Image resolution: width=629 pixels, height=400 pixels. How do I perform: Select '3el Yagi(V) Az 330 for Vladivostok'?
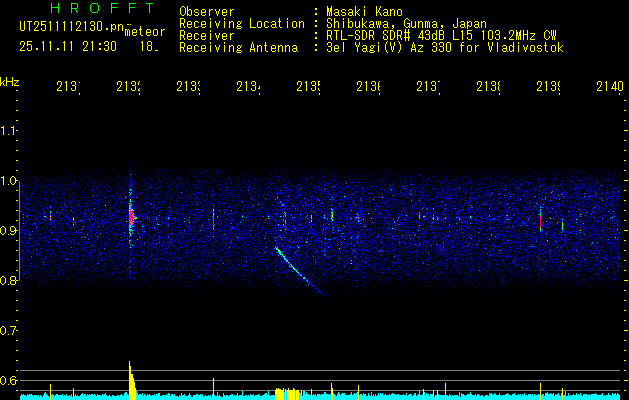pyautogui.click(x=445, y=48)
